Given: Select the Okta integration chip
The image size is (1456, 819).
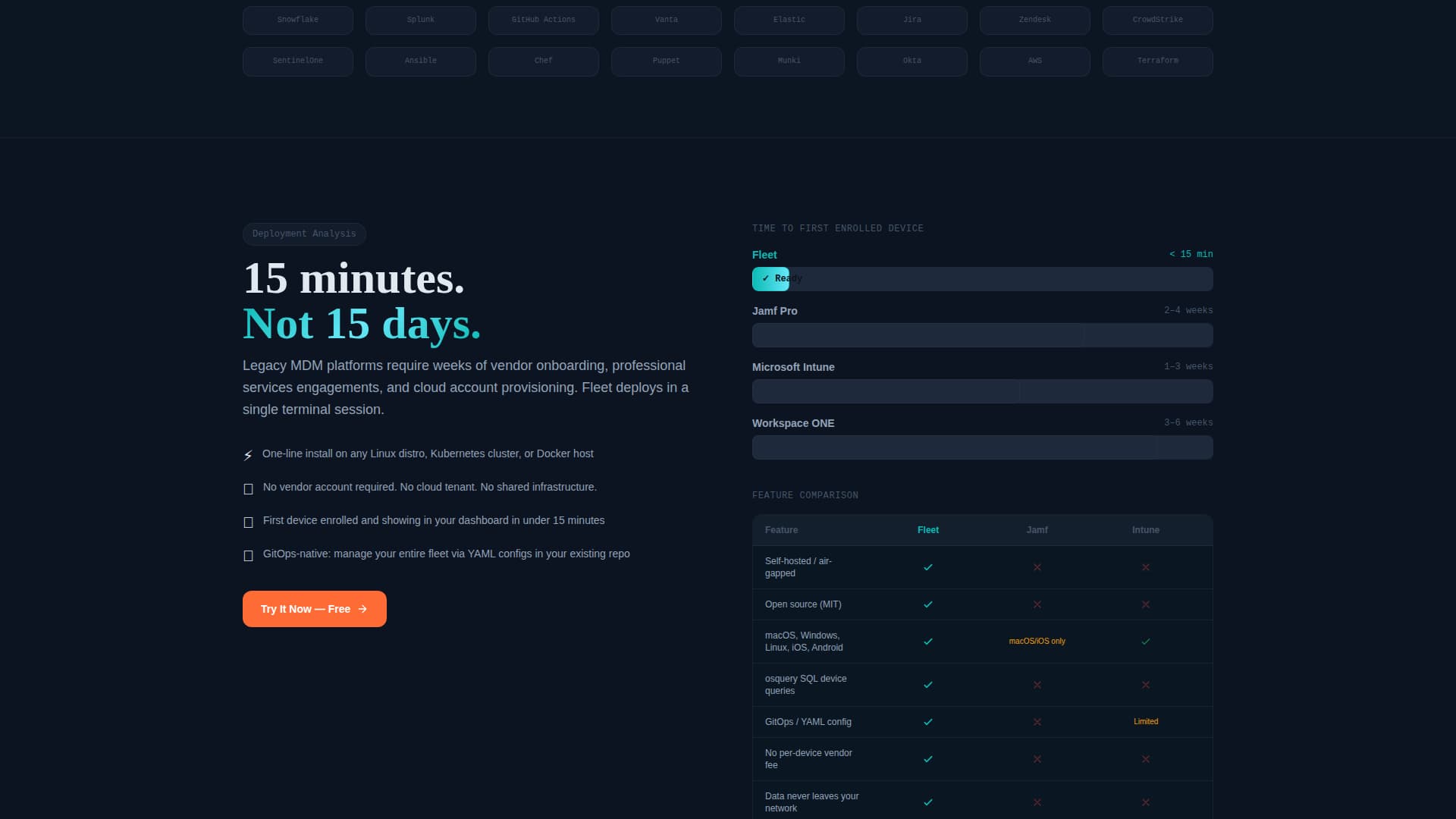Looking at the screenshot, I should pos(912,61).
